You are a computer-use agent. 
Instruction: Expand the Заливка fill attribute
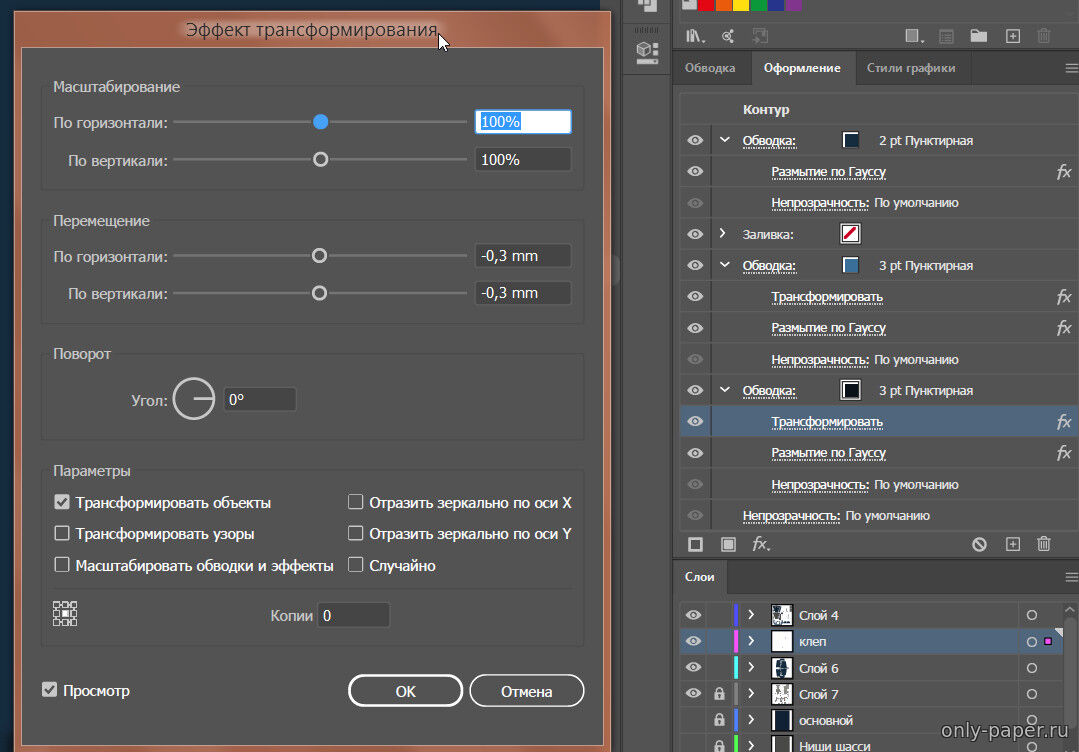click(723, 234)
